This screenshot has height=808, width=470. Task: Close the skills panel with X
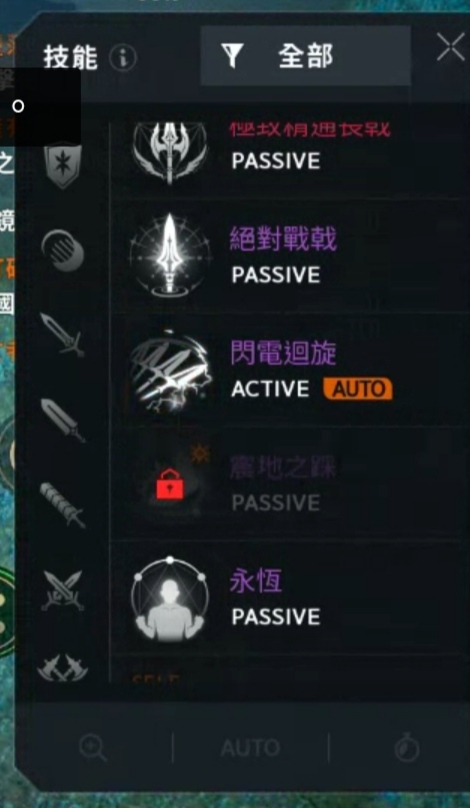click(x=450, y=47)
